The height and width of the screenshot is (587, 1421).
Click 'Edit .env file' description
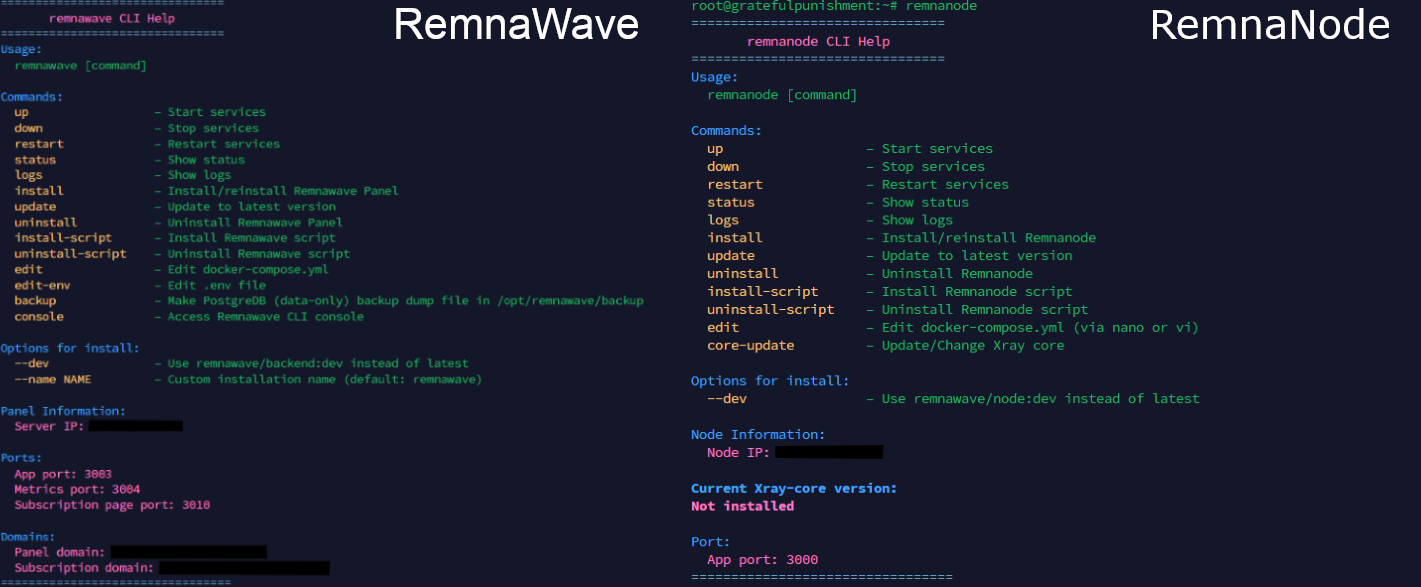click(217, 285)
